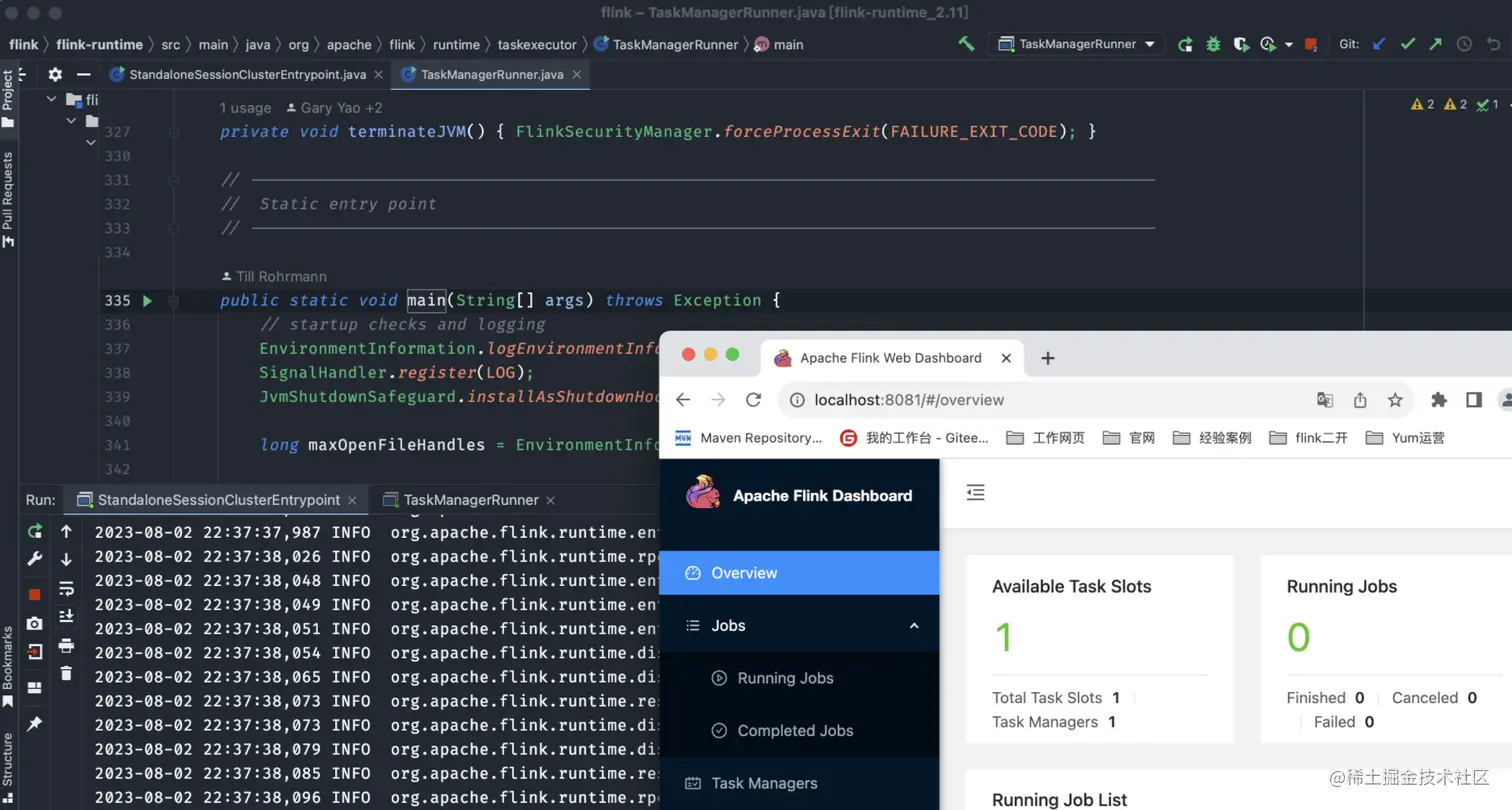Switch to StandaloneSessionClusterEntrypoint Run tab
Screen dimensions: 1512x810
(x=218, y=500)
